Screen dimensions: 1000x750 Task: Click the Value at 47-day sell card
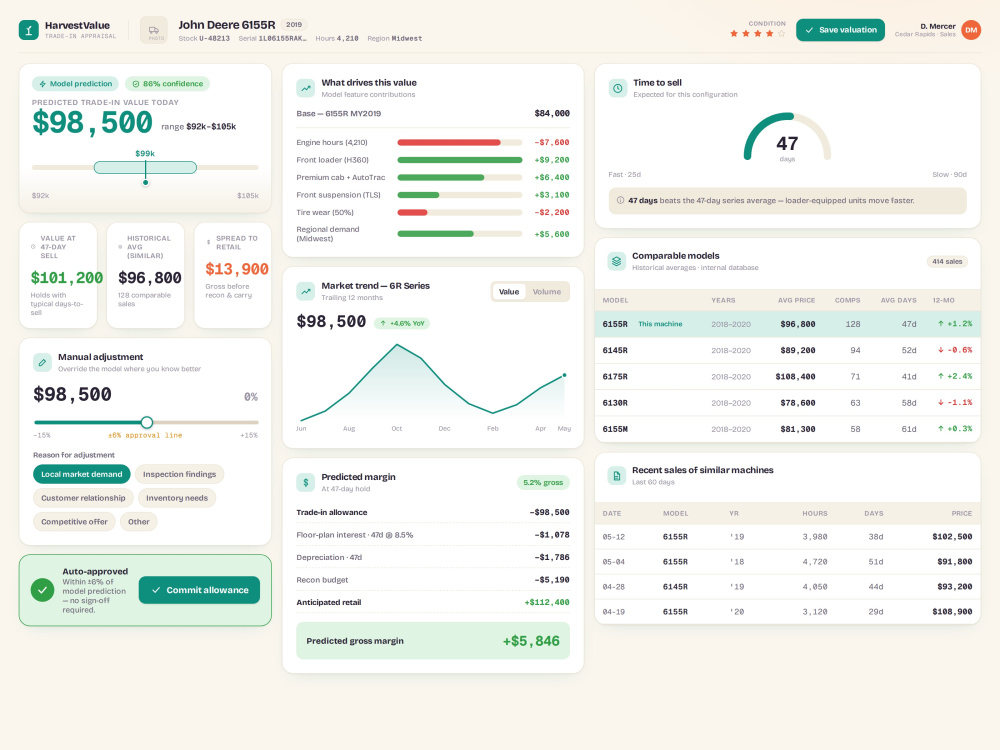coord(58,275)
